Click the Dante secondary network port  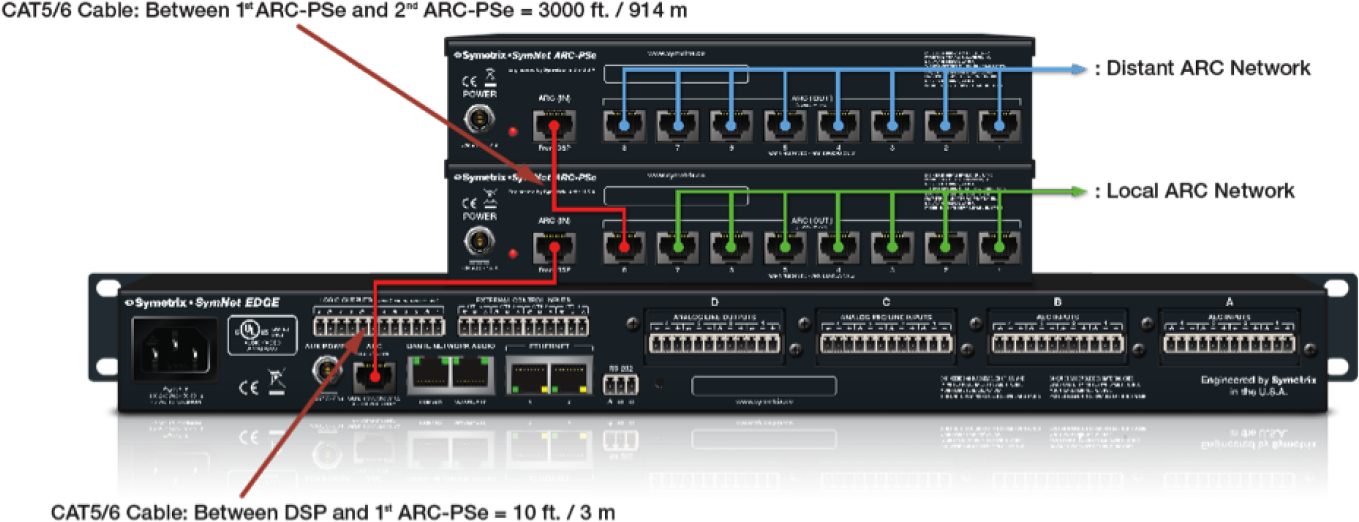click(x=470, y=374)
